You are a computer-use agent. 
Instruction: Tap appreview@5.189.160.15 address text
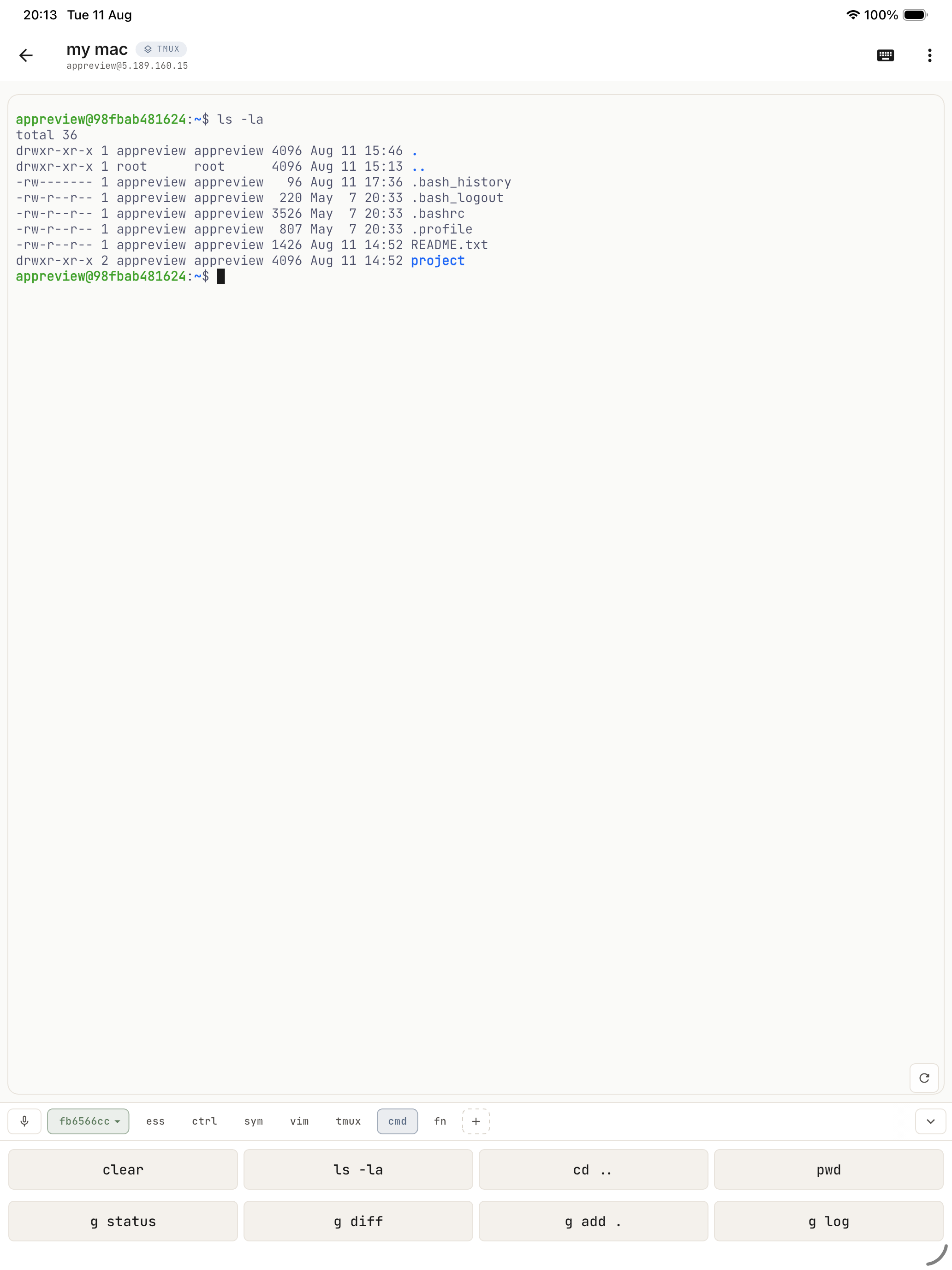coord(127,66)
